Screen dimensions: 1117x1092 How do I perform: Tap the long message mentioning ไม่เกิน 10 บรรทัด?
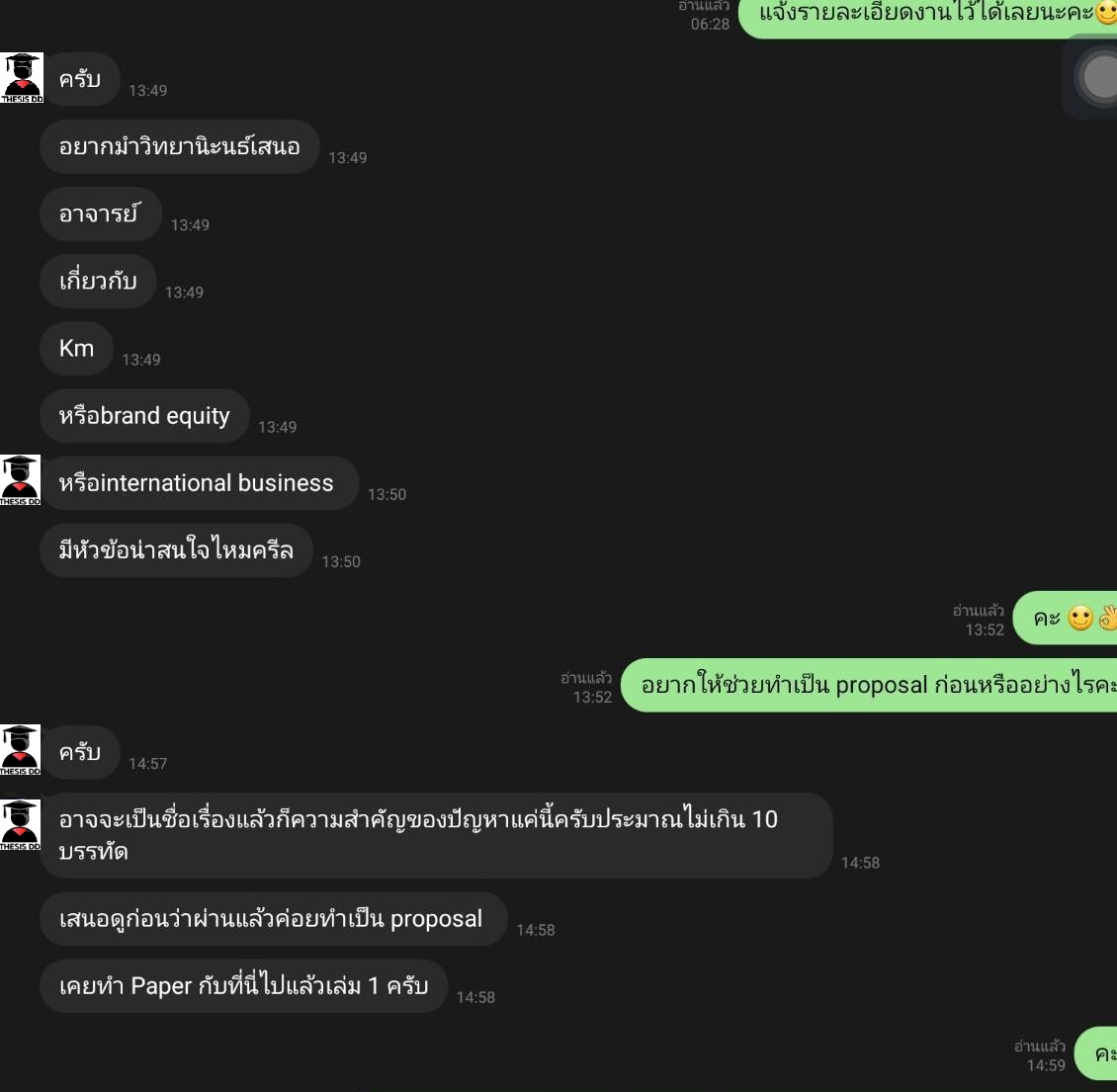point(436,836)
